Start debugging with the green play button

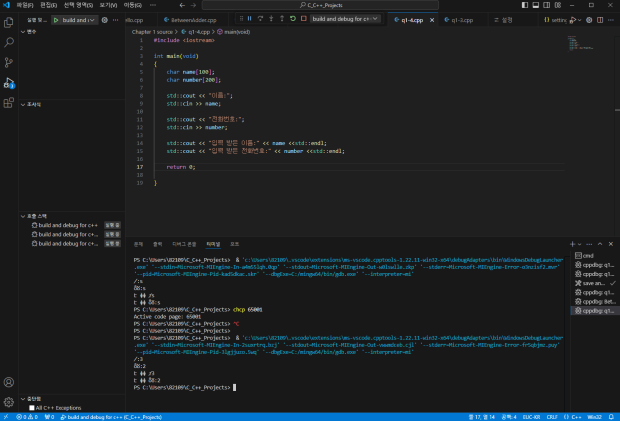pos(56,20)
